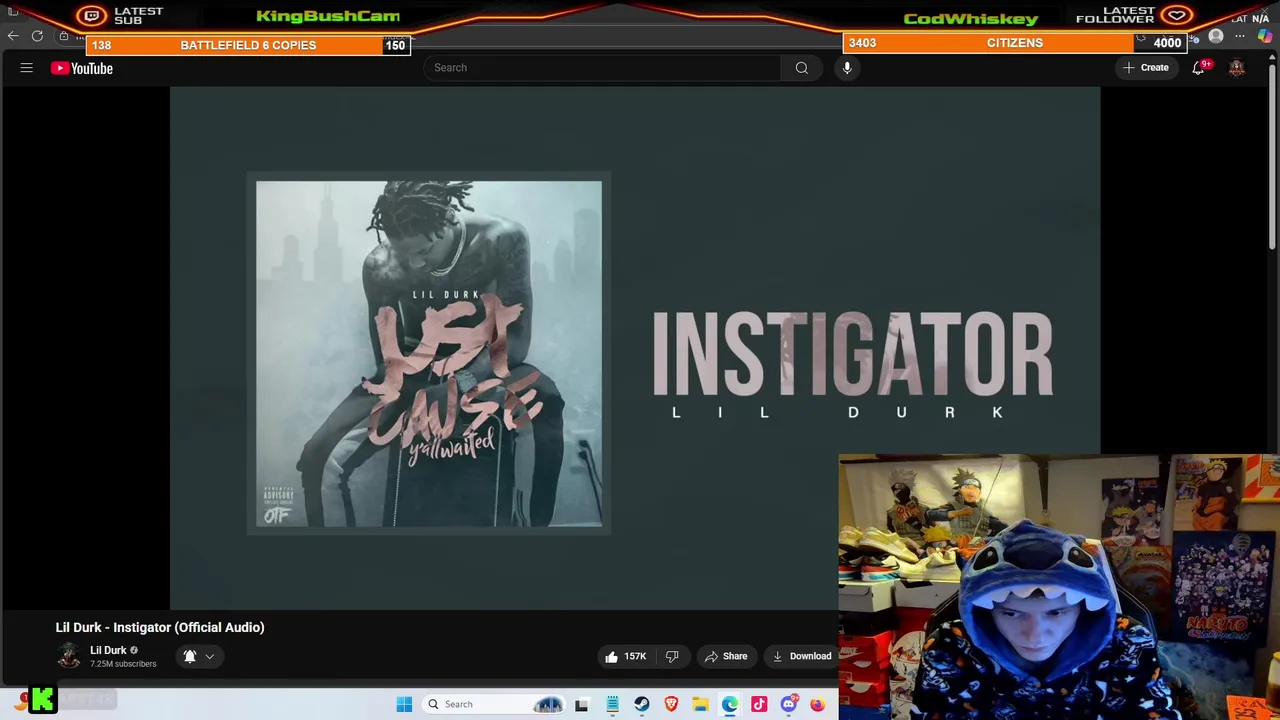Reload the browser page
Viewport: 1280px width, 720px height.
37,36
